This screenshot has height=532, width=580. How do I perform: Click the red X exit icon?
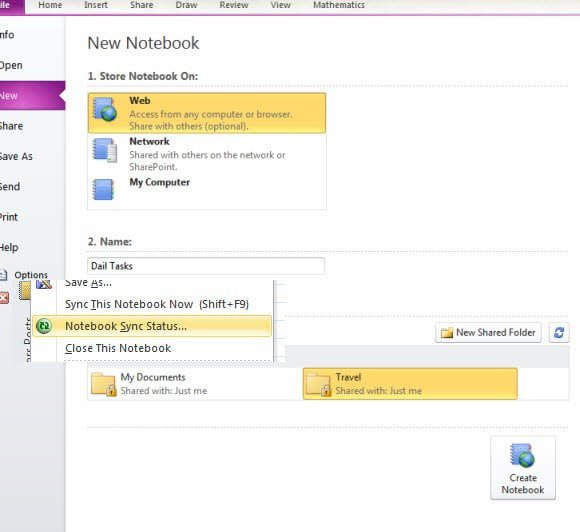pos(4,298)
